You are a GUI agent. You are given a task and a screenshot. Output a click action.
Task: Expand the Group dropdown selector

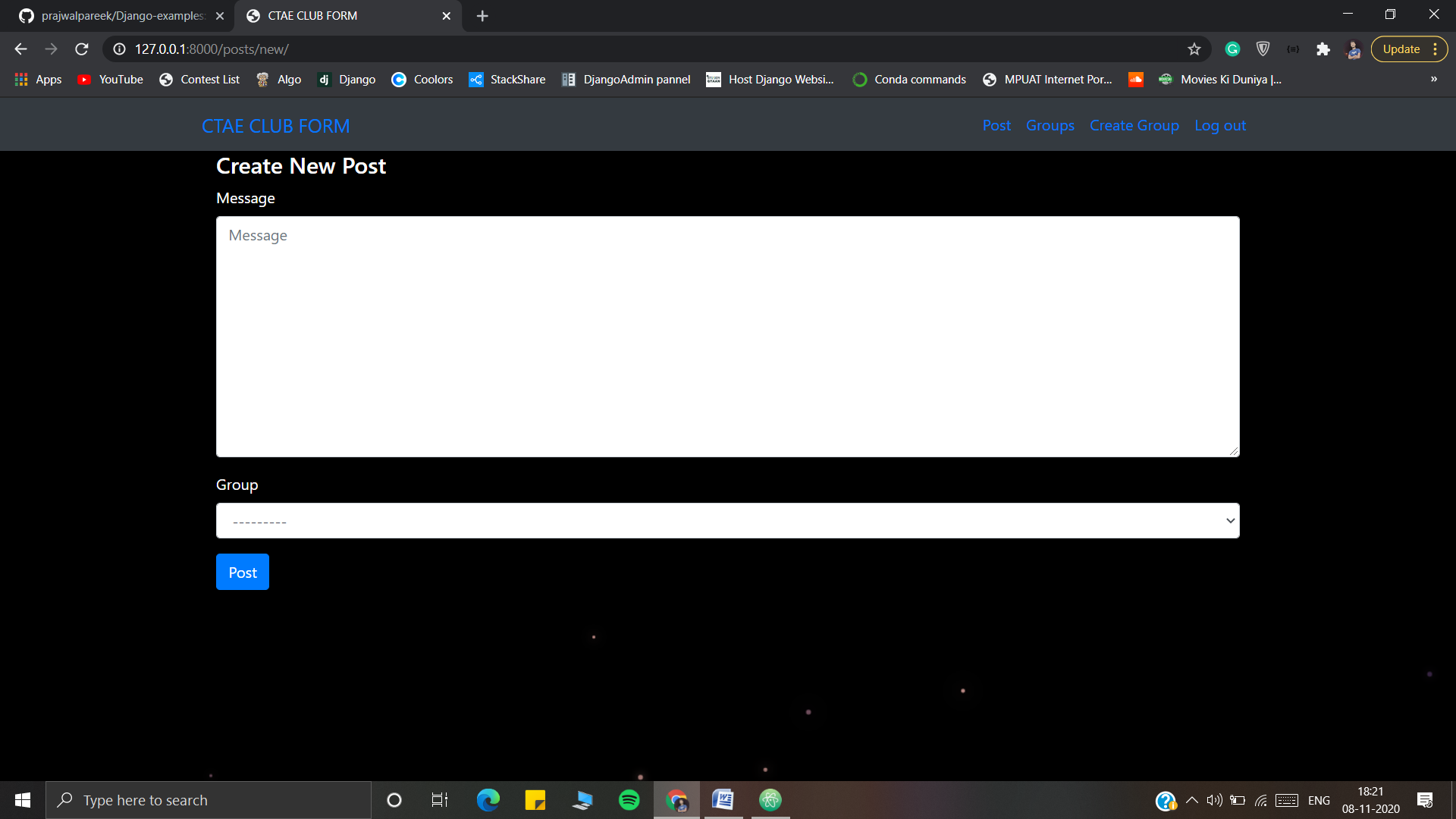(727, 521)
